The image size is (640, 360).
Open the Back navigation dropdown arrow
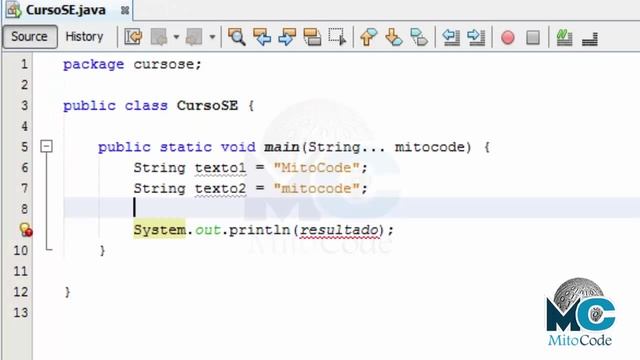[176, 37]
